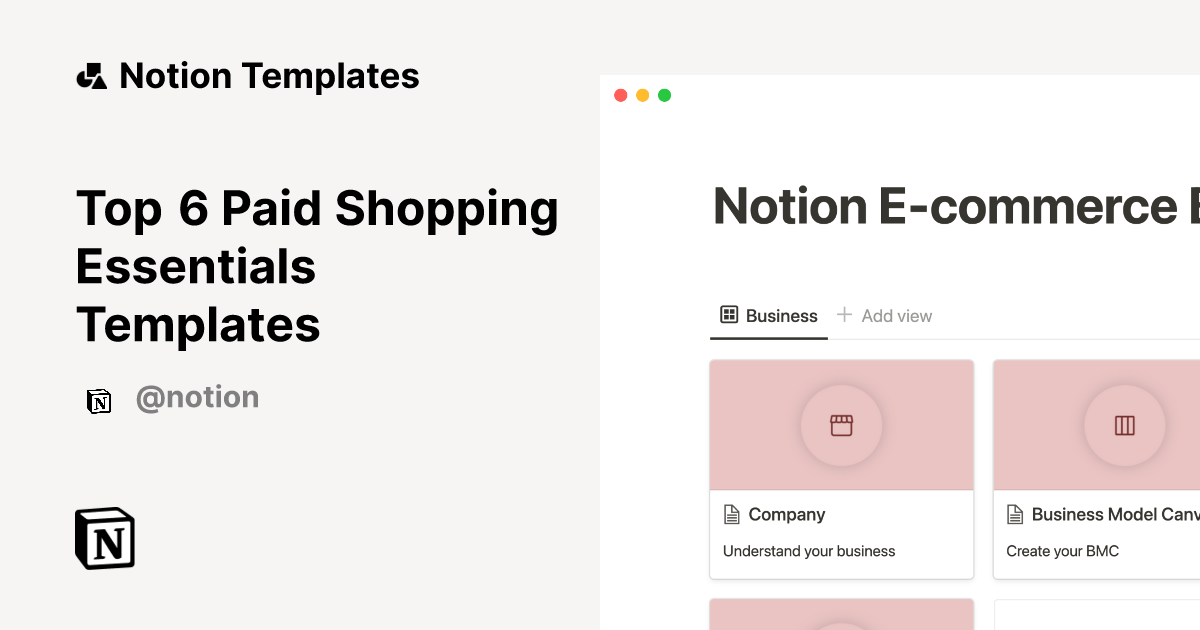The width and height of the screenshot is (1200, 630).
Task: Click the green traffic light dot
Action: coord(664,94)
